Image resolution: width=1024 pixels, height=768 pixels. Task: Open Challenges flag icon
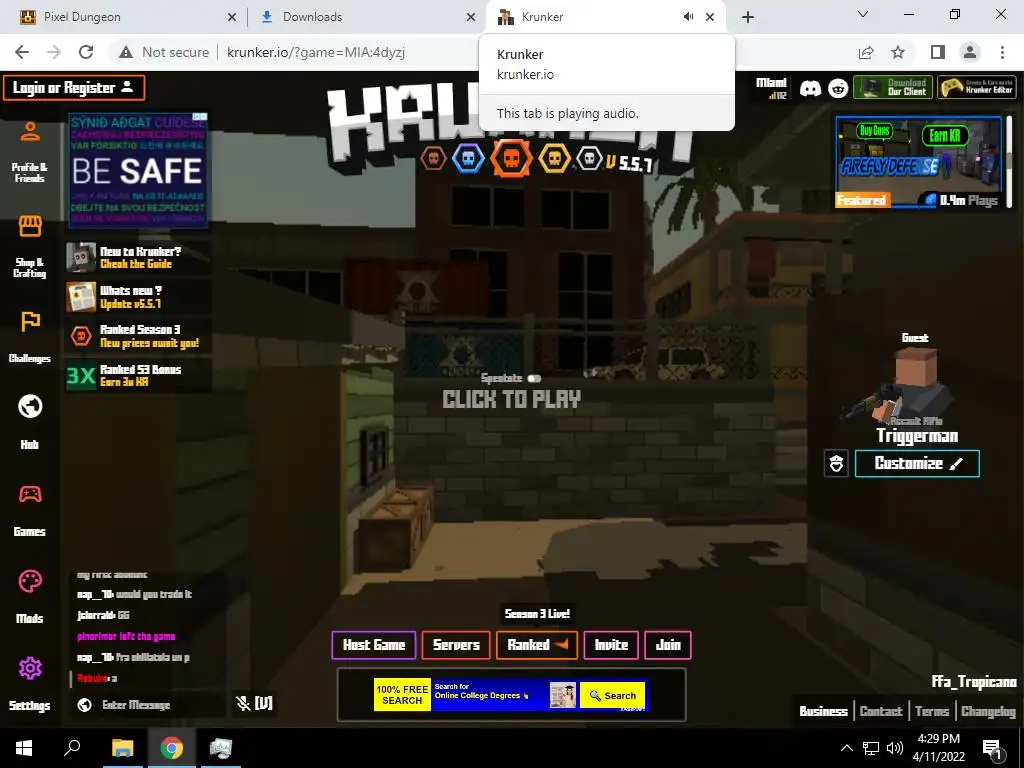pyautogui.click(x=30, y=321)
